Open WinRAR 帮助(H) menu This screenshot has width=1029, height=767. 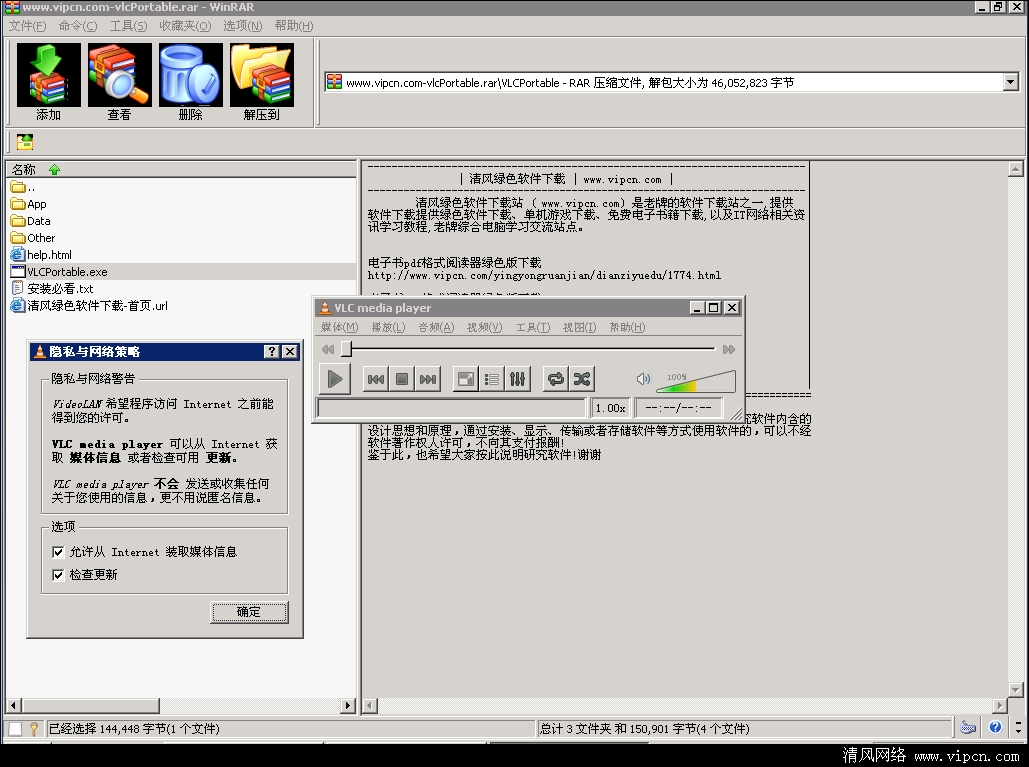click(293, 26)
